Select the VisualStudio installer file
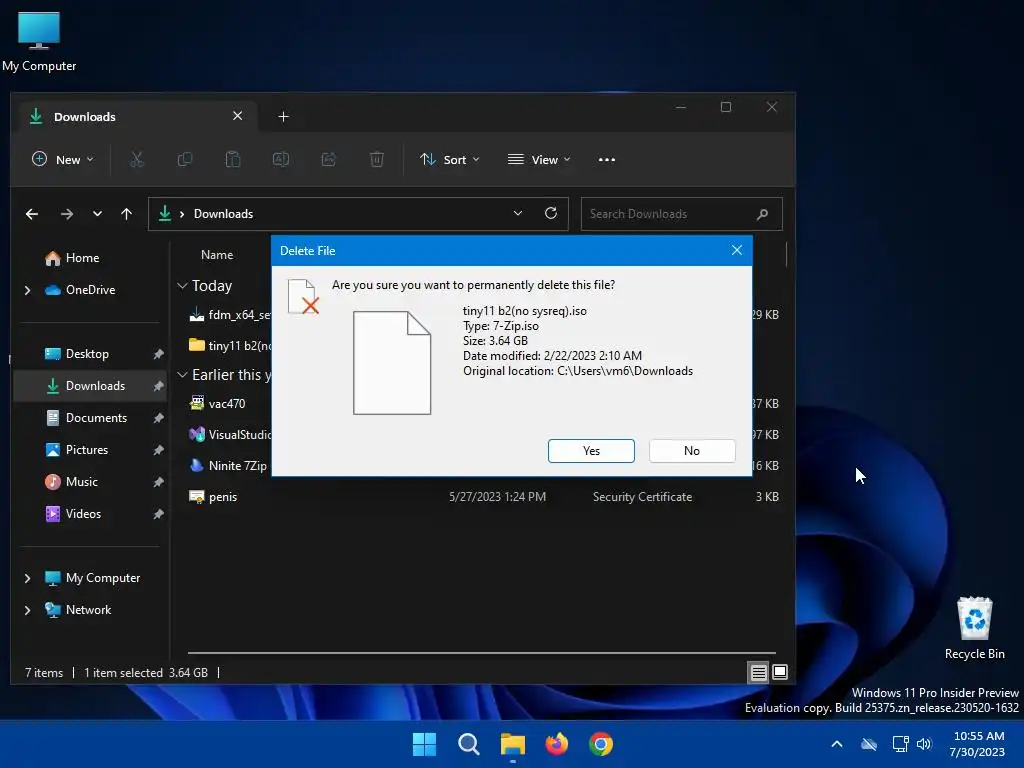Viewport: 1024px width, 768px height. [230, 435]
